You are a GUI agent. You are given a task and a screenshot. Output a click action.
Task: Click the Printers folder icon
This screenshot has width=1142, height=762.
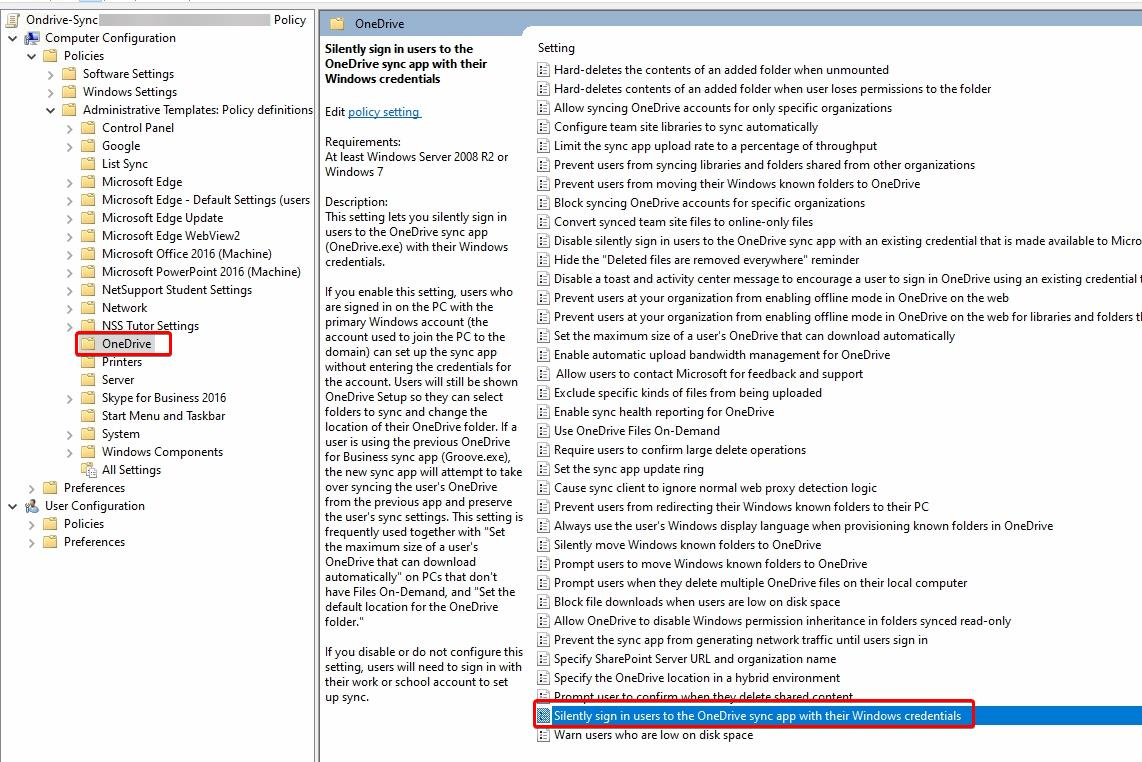[88, 362]
